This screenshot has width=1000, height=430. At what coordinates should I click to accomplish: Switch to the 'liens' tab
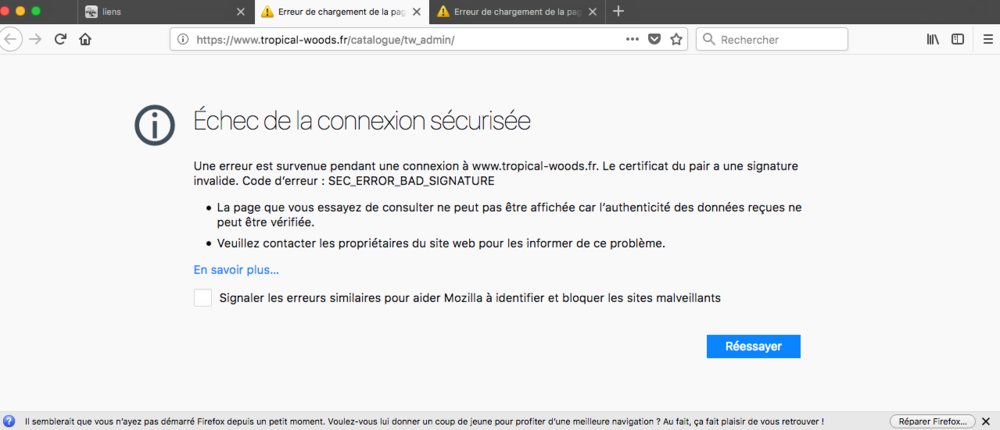pyautogui.click(x=165, y=11)
